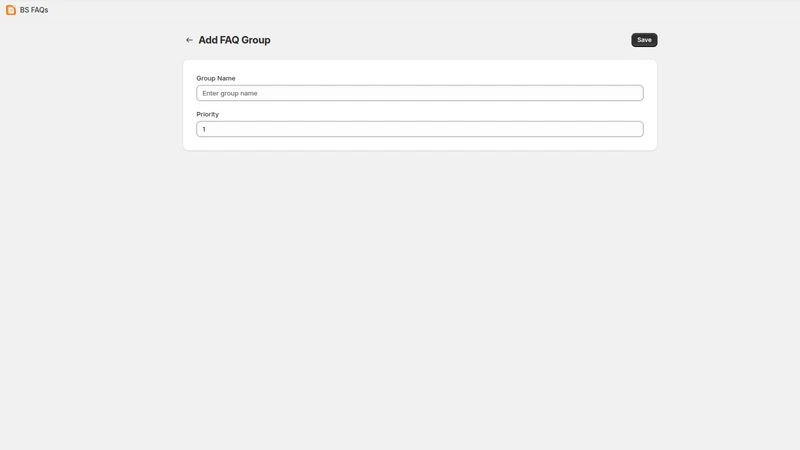Focus the Group Name input field
The image size is (800, 450).
click(x=419, y=93)
